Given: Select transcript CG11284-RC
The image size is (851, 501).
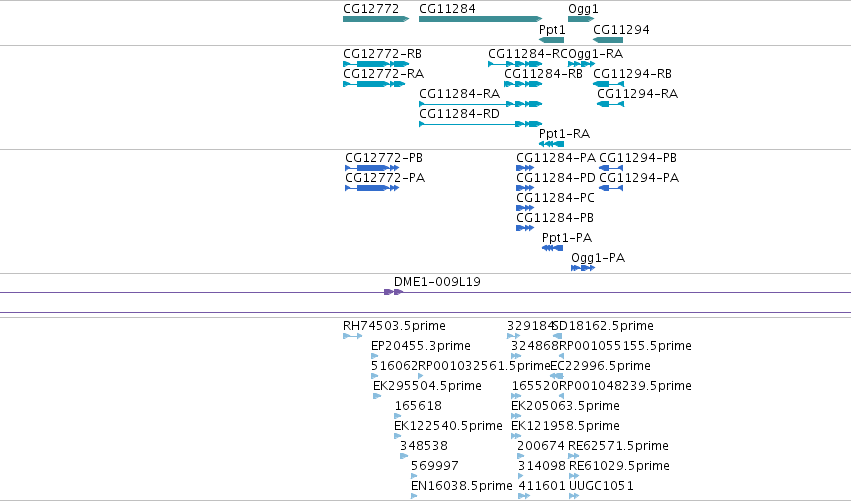Looking at the screenshot, I should pyautogui.click(x=528, y=54).
